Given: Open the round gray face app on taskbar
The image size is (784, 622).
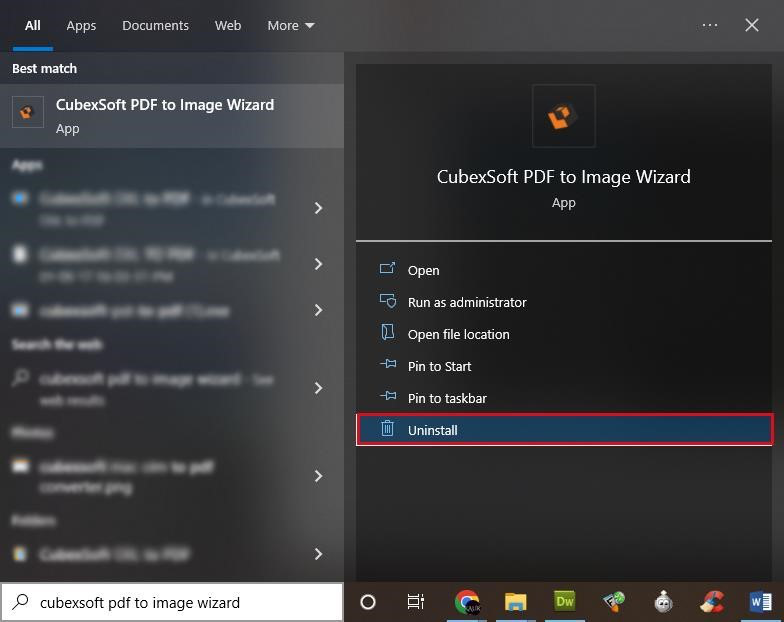Looking at the screenshot, I should (664, 602).
